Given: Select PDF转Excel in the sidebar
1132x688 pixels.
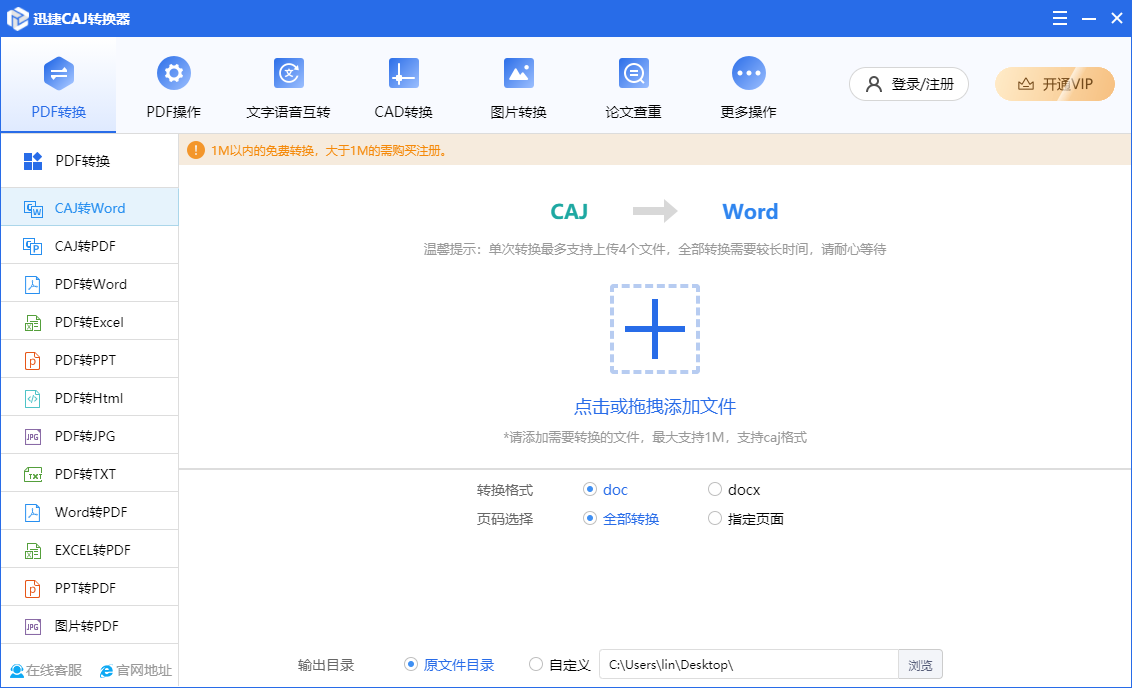Looking at the screenshot, I should click(89, 322).
